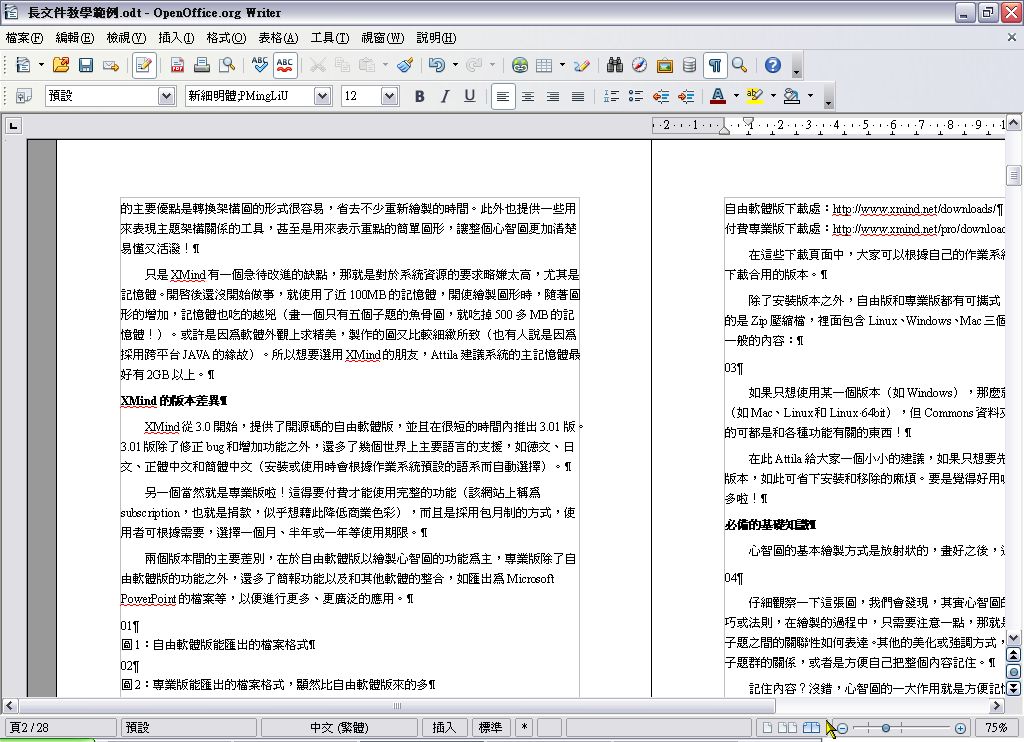The image size is (1024, 742).
Task: Click the New document icon
Action: point(23,65)
